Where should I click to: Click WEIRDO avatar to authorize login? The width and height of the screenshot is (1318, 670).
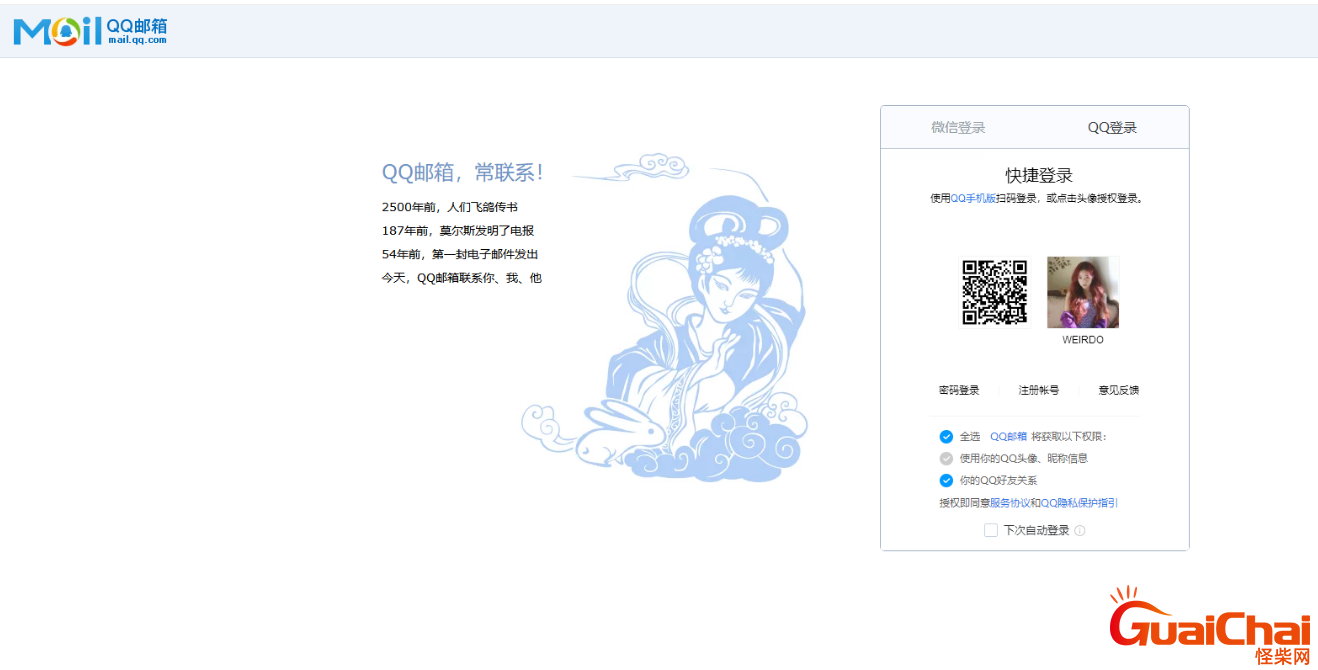(x=1083, y=292)
